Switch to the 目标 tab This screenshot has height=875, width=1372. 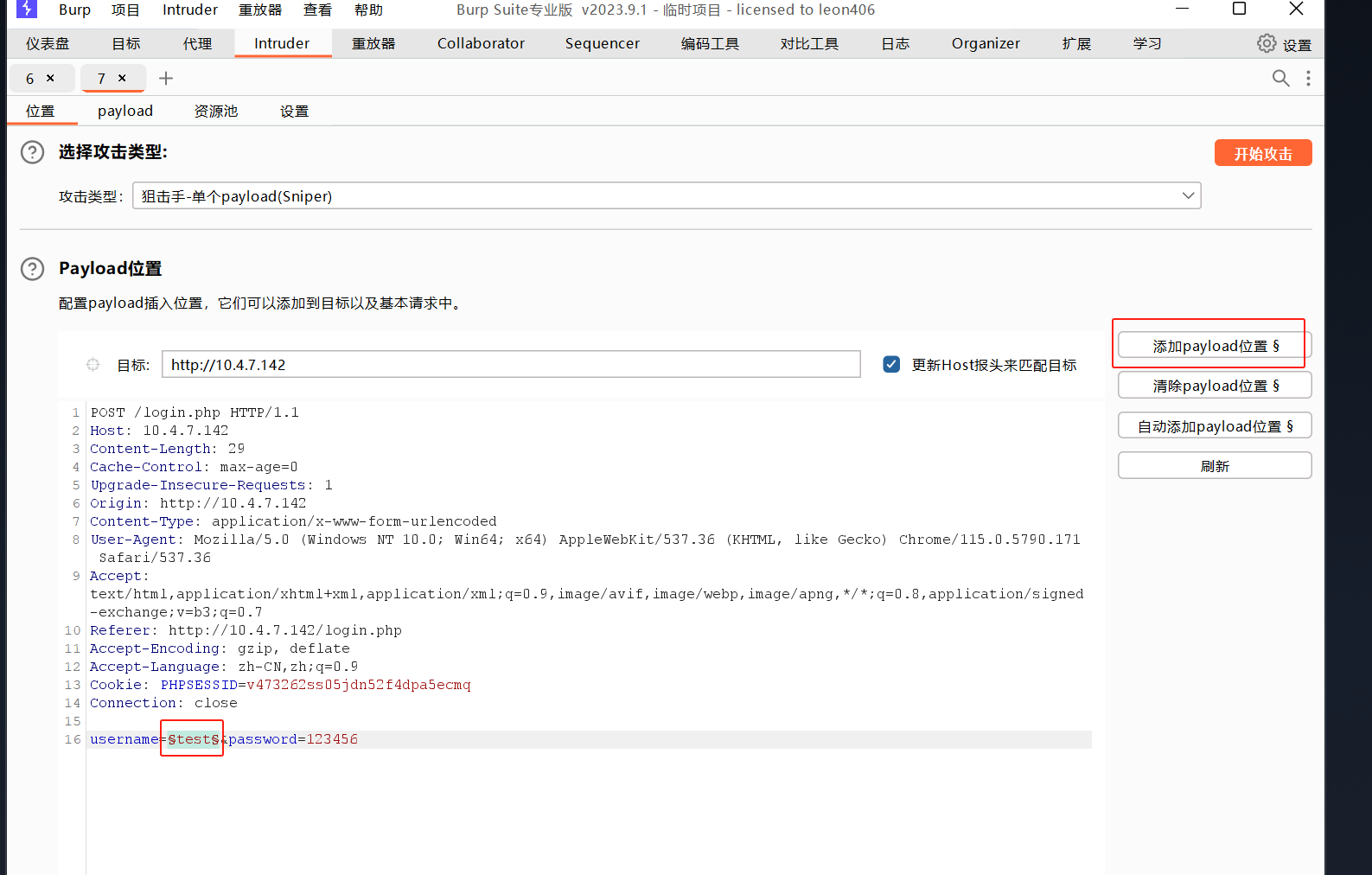pos(126,43)
